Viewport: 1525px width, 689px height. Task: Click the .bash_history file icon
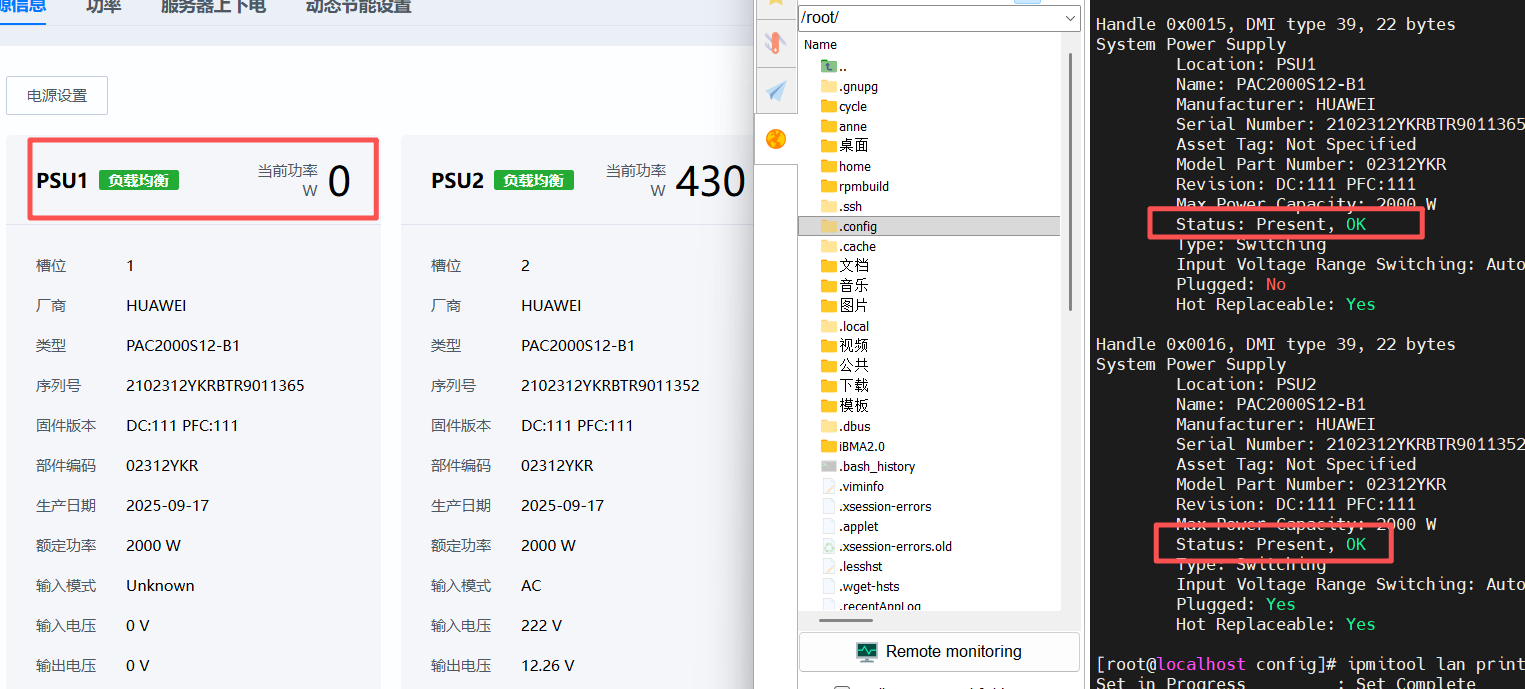(x=828, y=466)
